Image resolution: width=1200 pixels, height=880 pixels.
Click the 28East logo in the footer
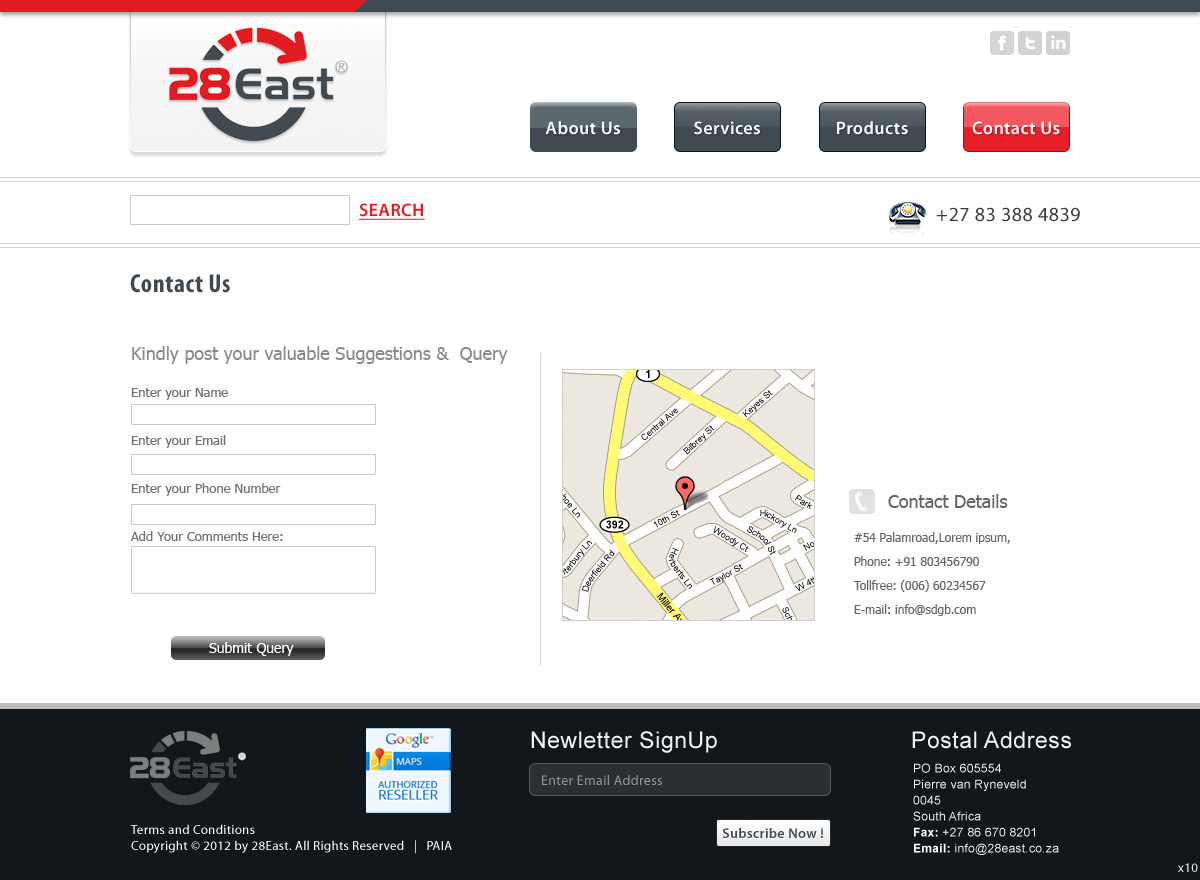[x=187, y=766]
